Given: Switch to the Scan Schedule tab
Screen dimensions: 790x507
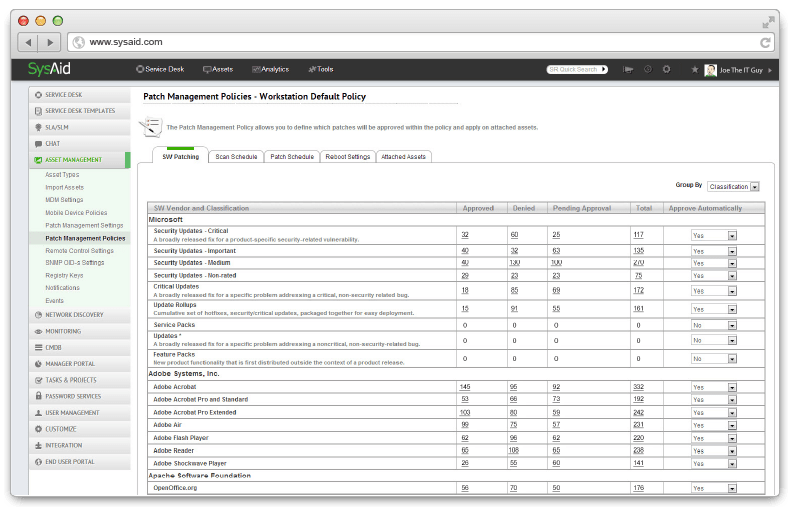Looking at the screenshot, I should (x=236, y=157).
